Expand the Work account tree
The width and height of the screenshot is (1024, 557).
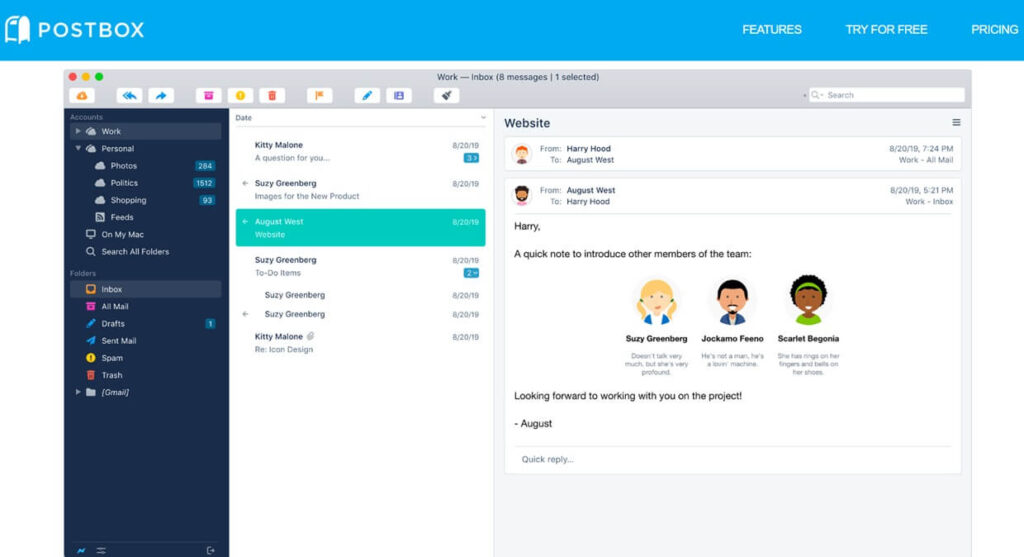78,131
